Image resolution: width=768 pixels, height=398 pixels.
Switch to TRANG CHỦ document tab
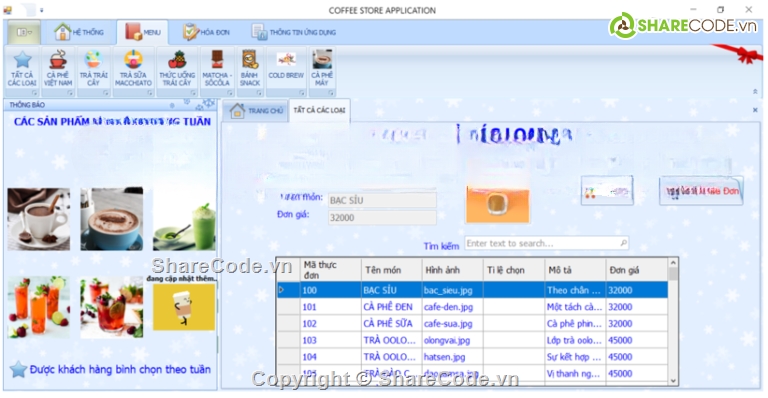[257, 111]
